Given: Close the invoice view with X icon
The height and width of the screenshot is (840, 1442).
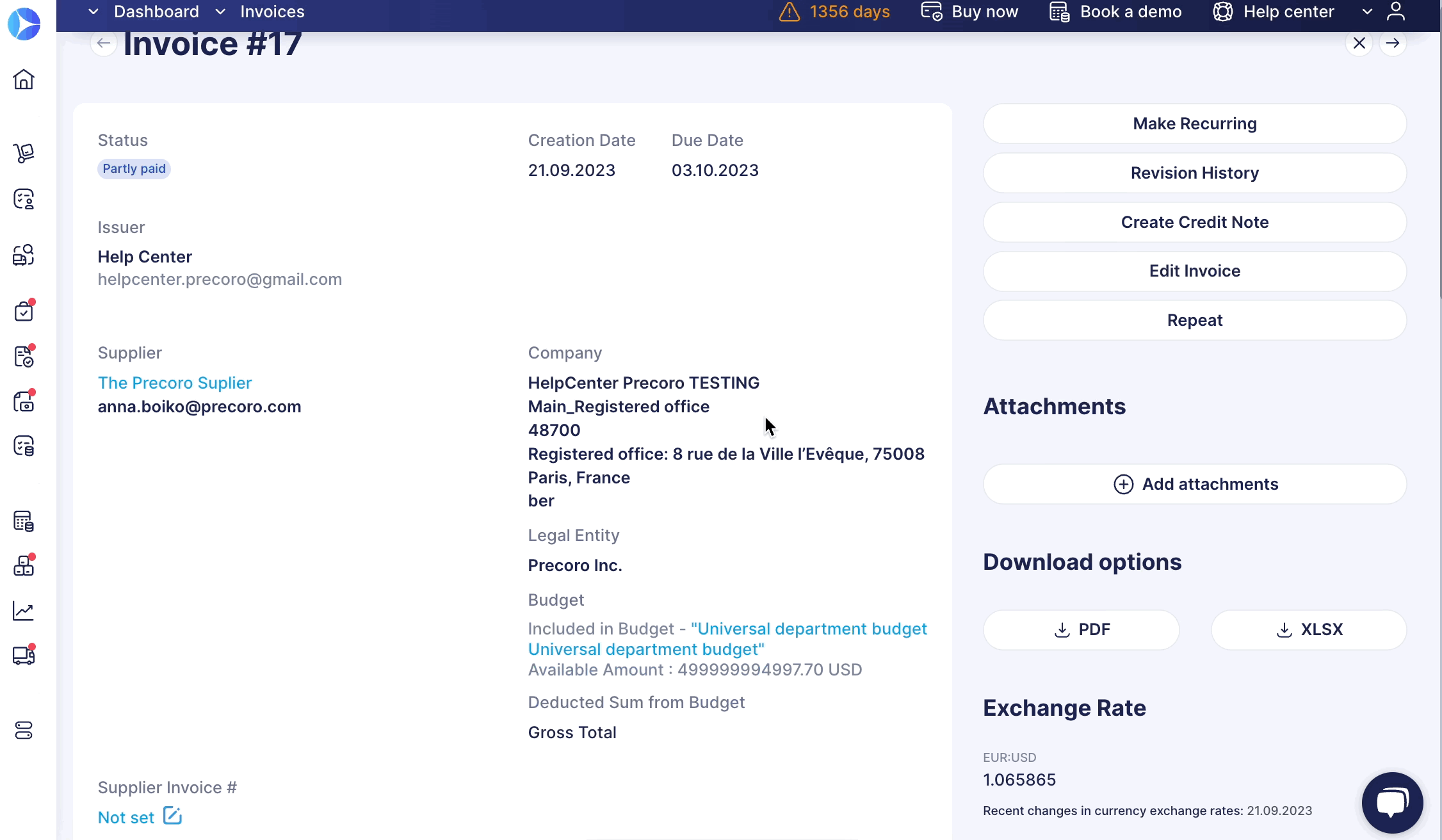Looking at the screenshot, I should [1359, 43].
